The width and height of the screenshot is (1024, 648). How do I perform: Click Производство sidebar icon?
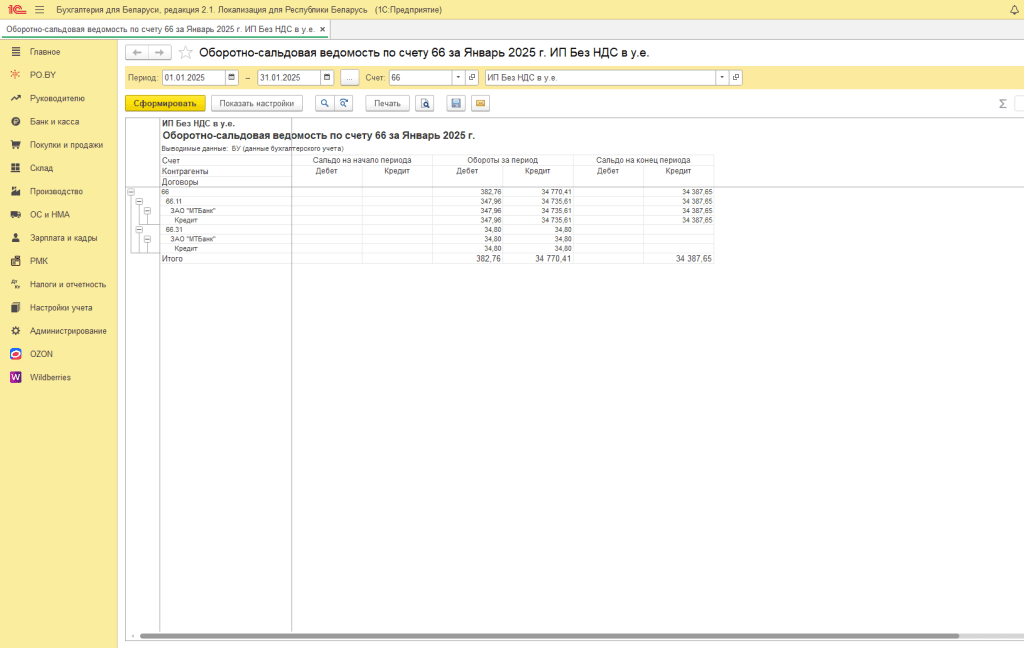[16, 191]
